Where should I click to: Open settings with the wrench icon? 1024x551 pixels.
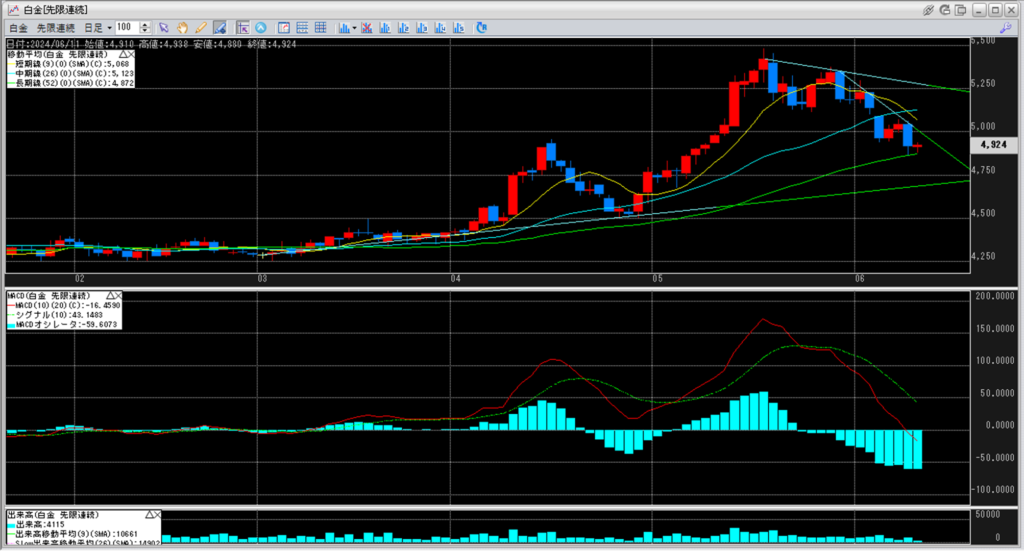(x=1011, y=27)
